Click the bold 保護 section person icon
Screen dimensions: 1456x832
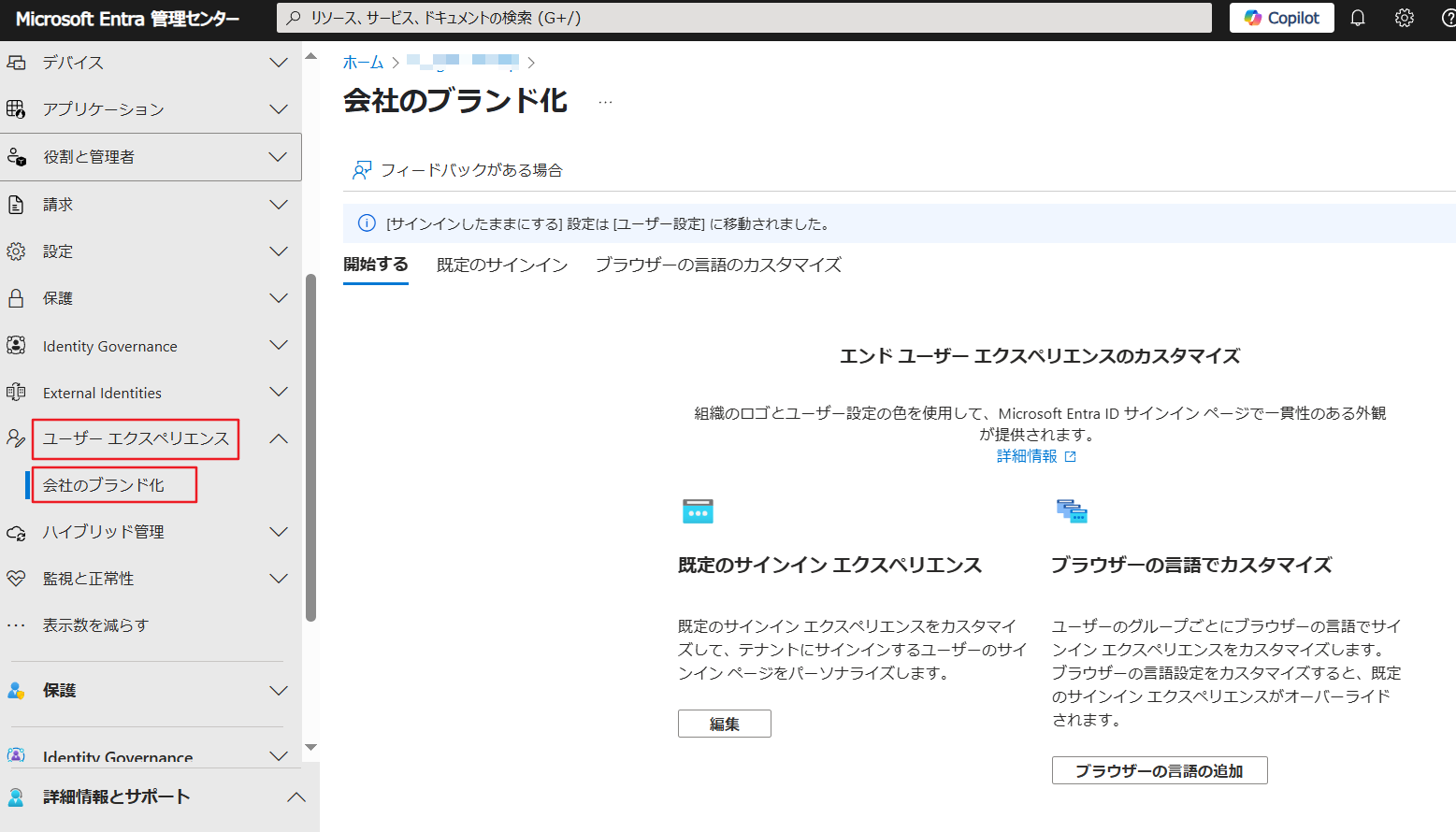pyautogui.click(x=16, y=691)
